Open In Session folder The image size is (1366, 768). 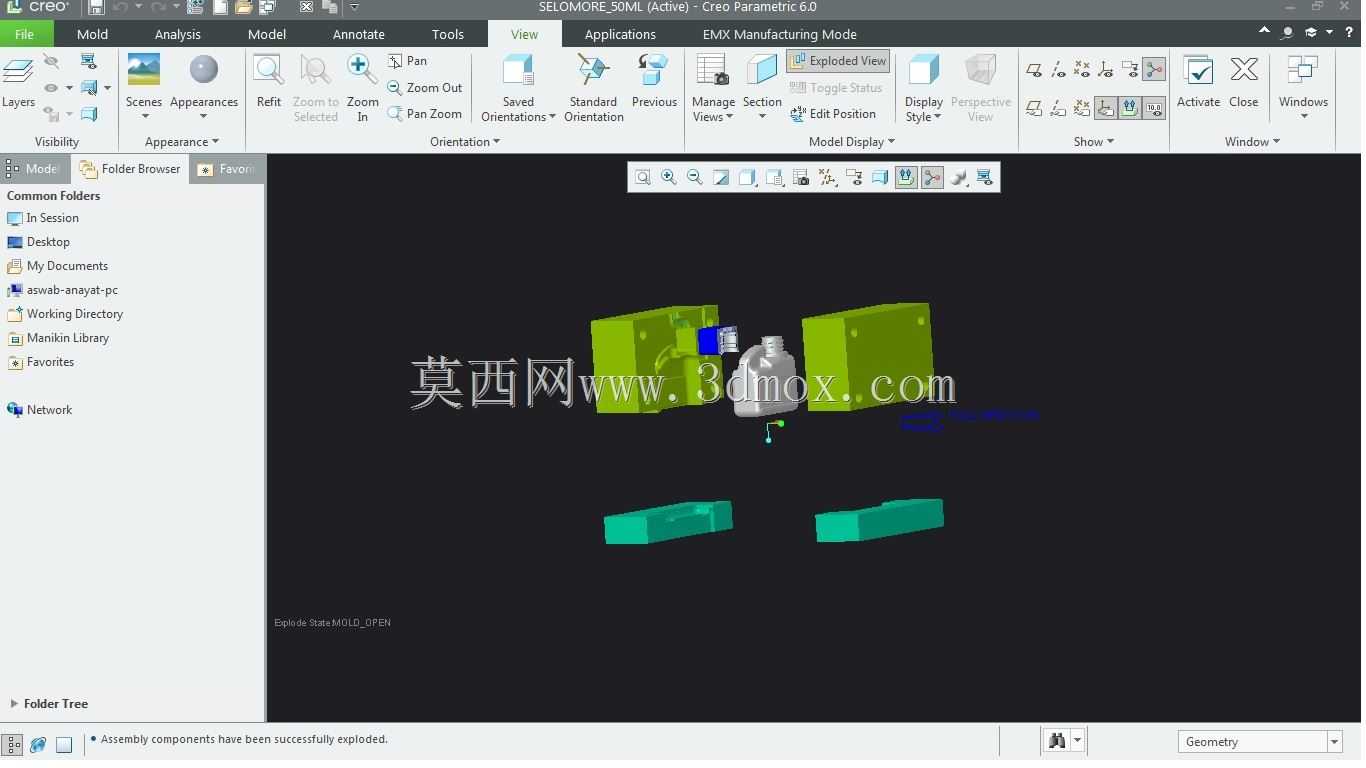(42, 218)
